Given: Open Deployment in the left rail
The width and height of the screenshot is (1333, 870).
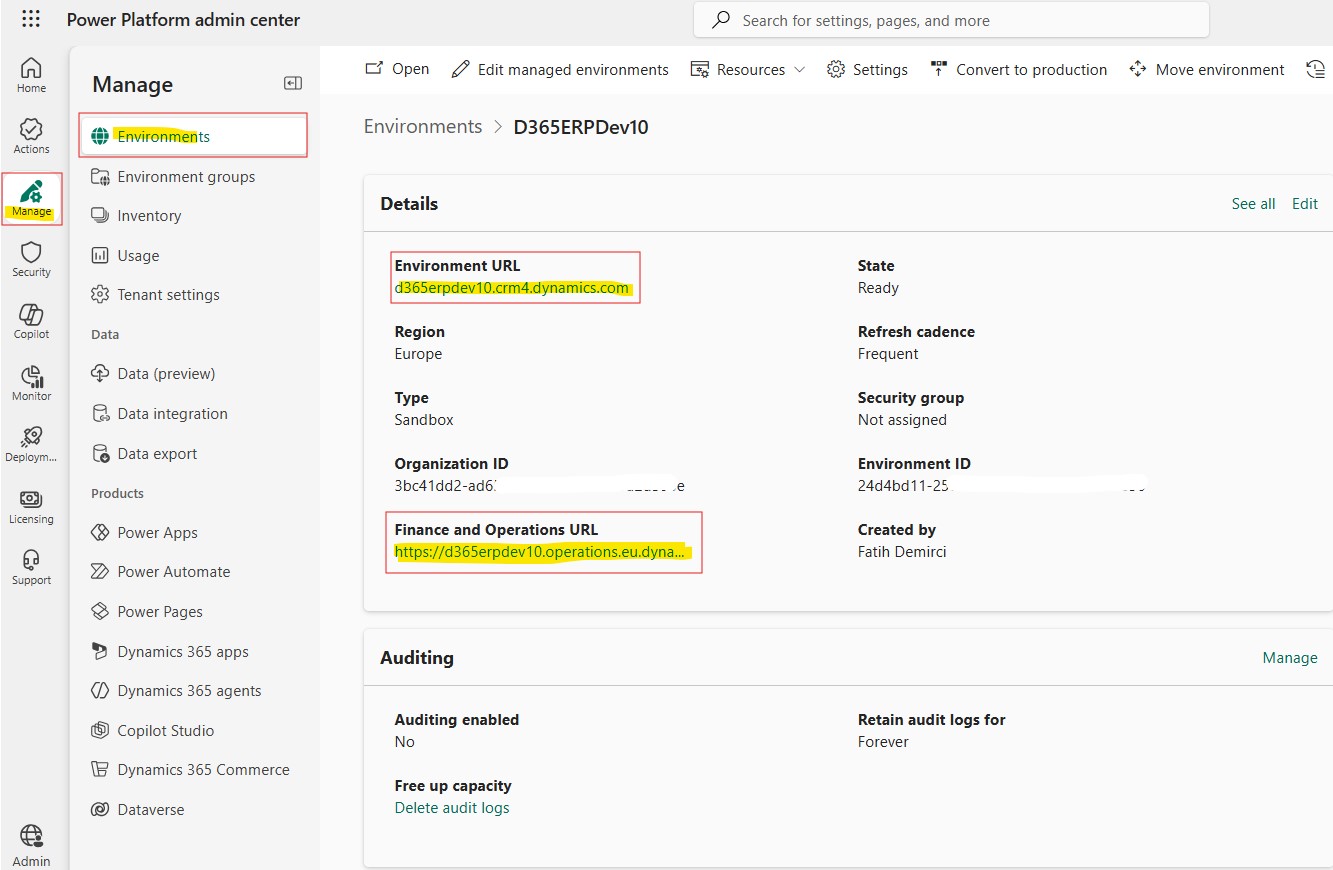Looking at the screenshot, I should tap(31, 444).
